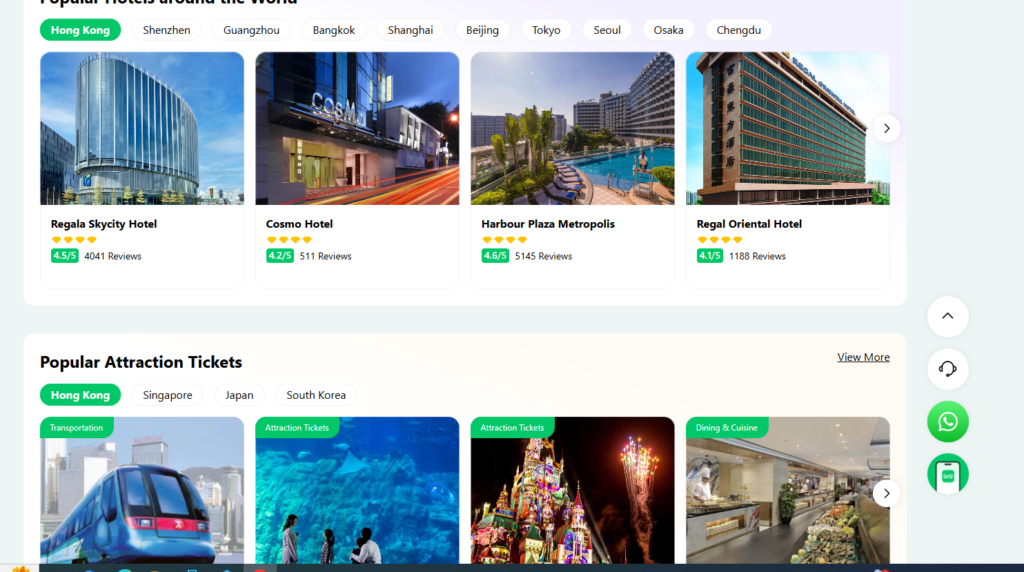Select Japan attraction tickets tab
The width and height of the screenshot is (1024, 572).
[239, 395]
